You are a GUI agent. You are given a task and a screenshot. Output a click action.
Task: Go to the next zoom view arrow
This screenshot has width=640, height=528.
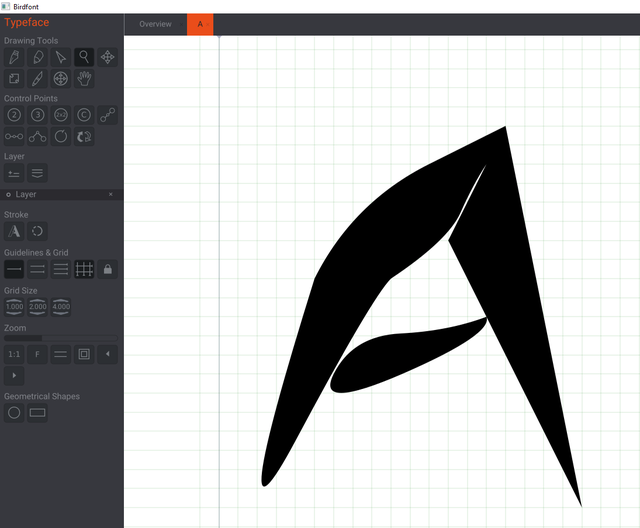pyautogui.click(x=14, y=375)
